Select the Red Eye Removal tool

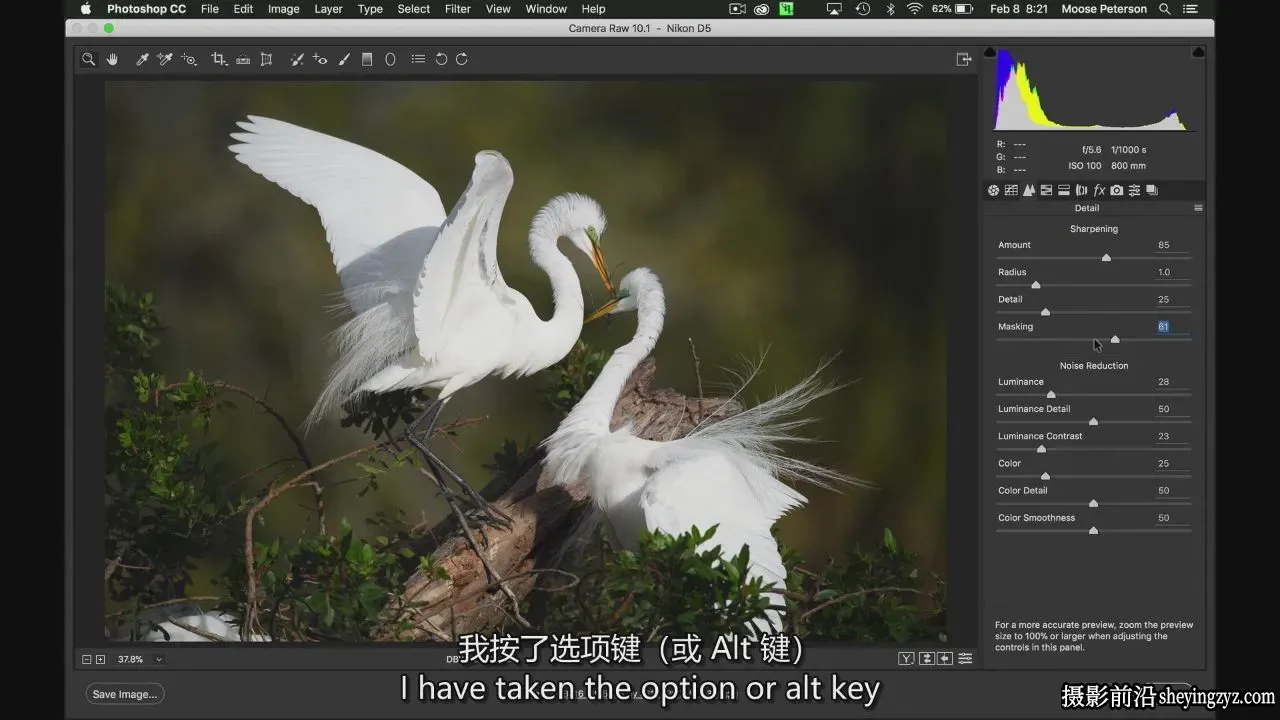(320, 59)
